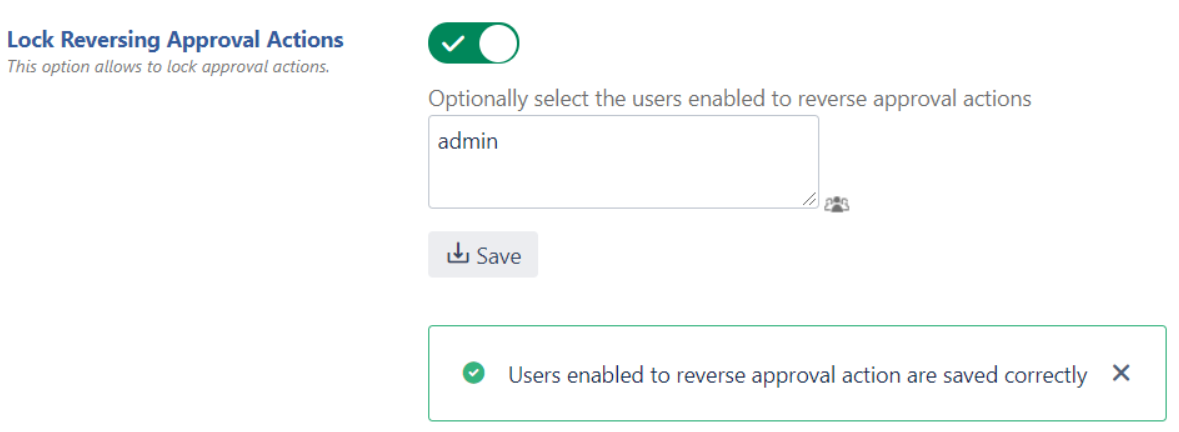Click the users saved correctly message text
Screen dimensions: 1179x432
[798, 374]
